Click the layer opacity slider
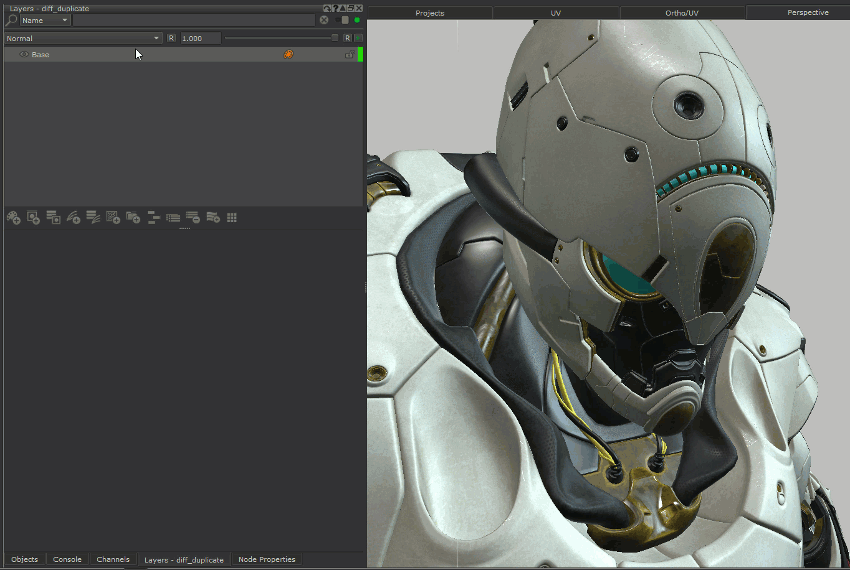 (x=280, y=38)
